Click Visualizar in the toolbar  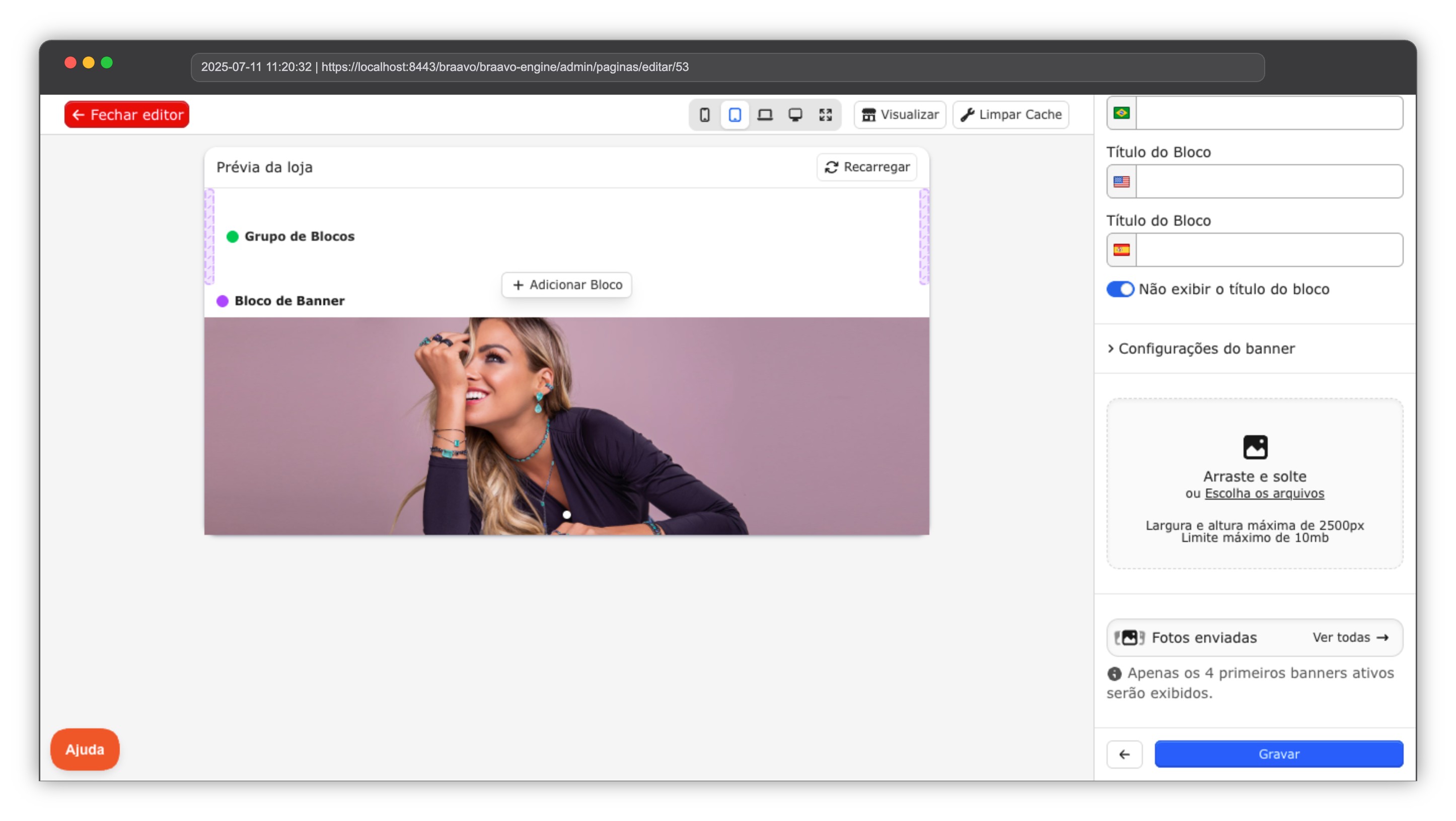(x=900, y=115)
